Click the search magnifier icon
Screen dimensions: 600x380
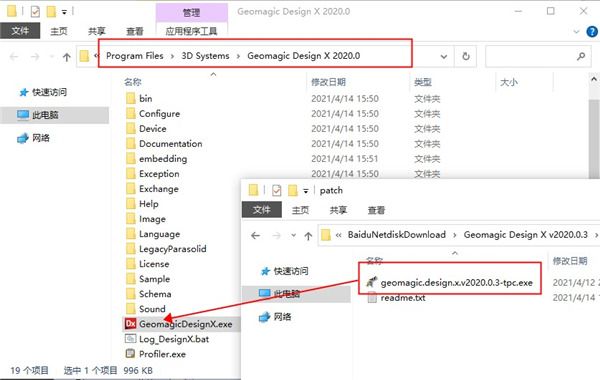(x=581, y=56)
